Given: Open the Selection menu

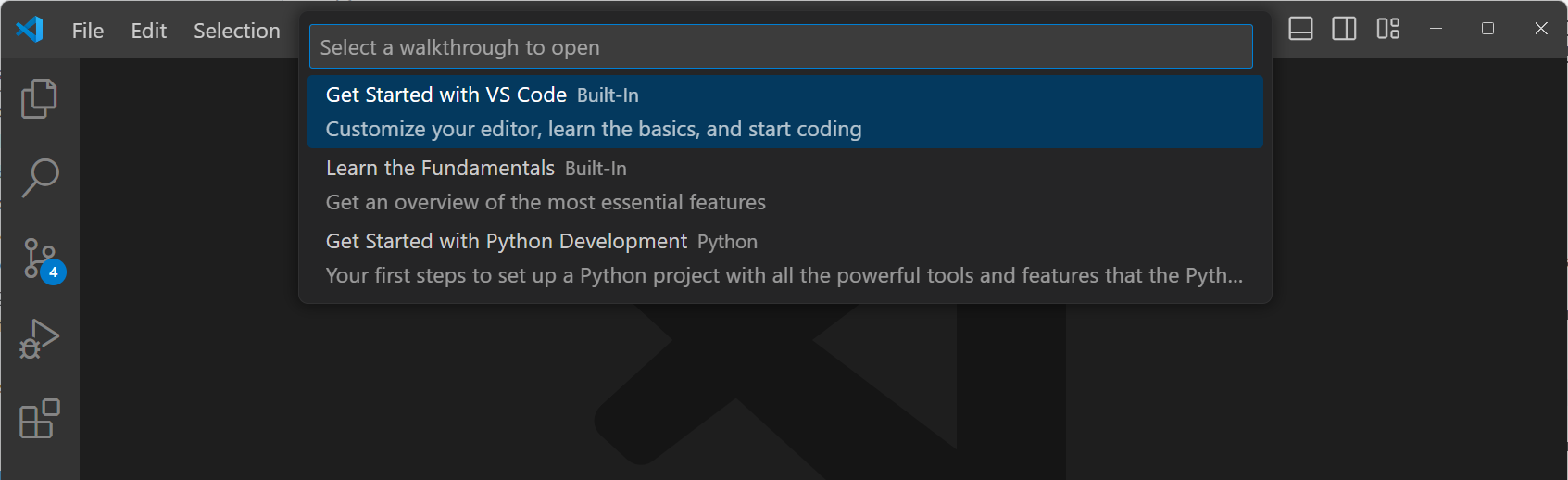Looking at the screenshot, I should tap(236, 31).
